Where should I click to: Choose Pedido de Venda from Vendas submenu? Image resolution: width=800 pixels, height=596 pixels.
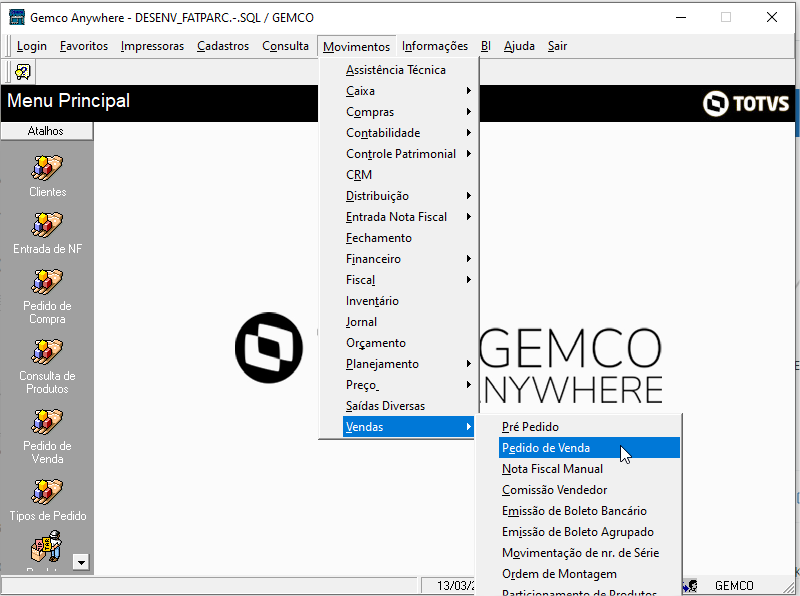tap(589, 448)
